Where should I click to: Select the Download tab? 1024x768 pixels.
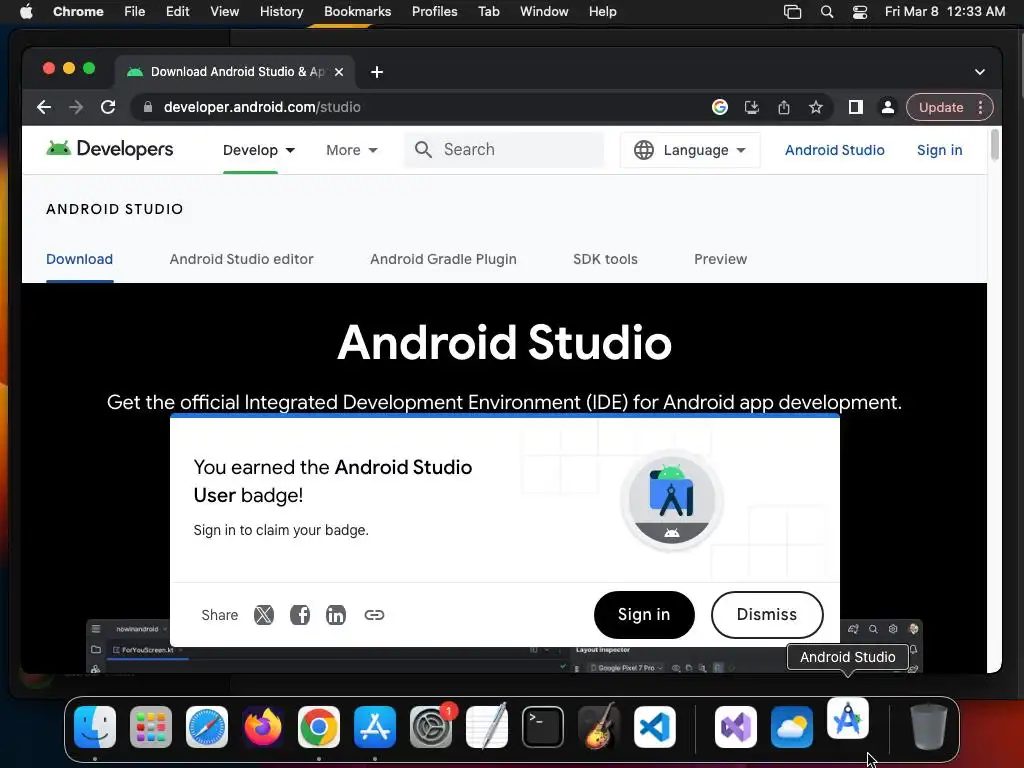pos(80,259)
